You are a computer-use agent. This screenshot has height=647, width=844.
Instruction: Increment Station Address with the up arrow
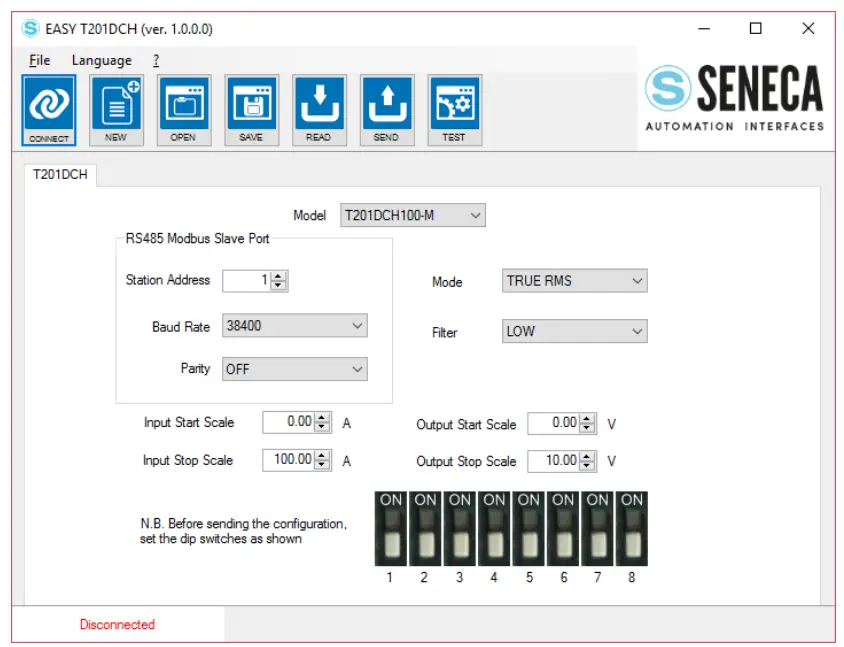277,275
